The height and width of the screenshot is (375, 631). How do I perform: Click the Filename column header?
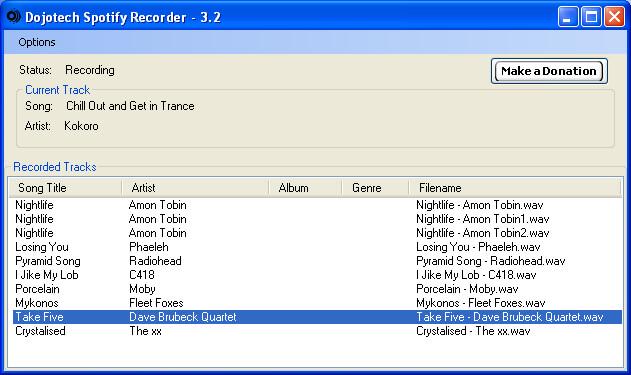[515, 188]
